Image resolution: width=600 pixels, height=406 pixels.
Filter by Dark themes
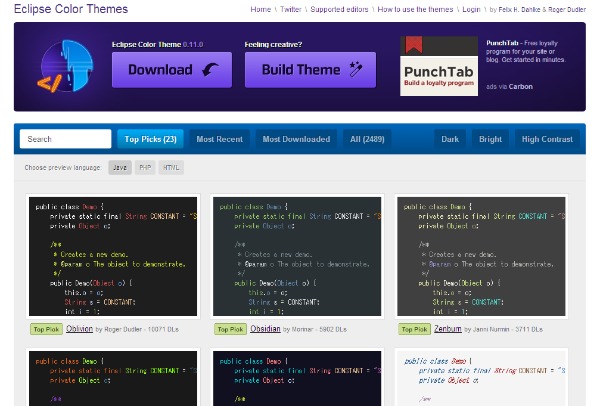point(450,139)
